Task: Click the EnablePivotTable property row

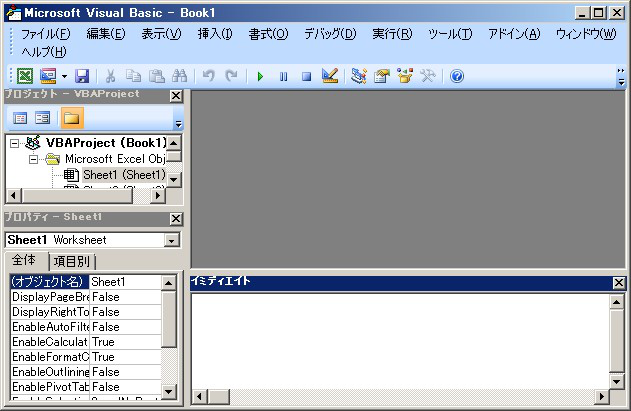Action: coord(86,387)
